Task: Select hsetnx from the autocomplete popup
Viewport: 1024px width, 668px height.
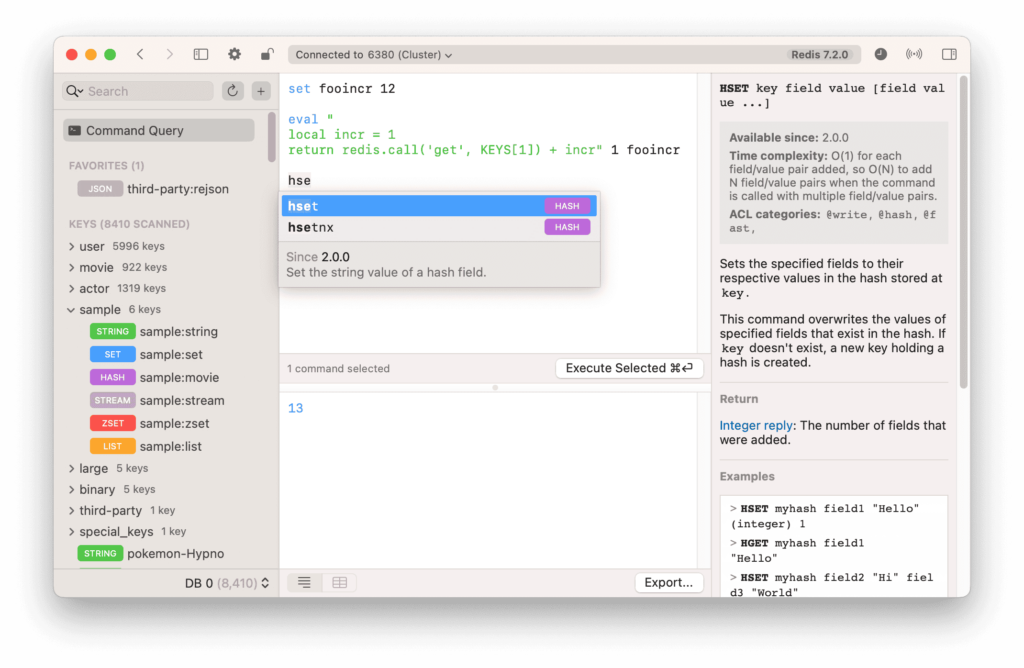Action: pos(313,227)
